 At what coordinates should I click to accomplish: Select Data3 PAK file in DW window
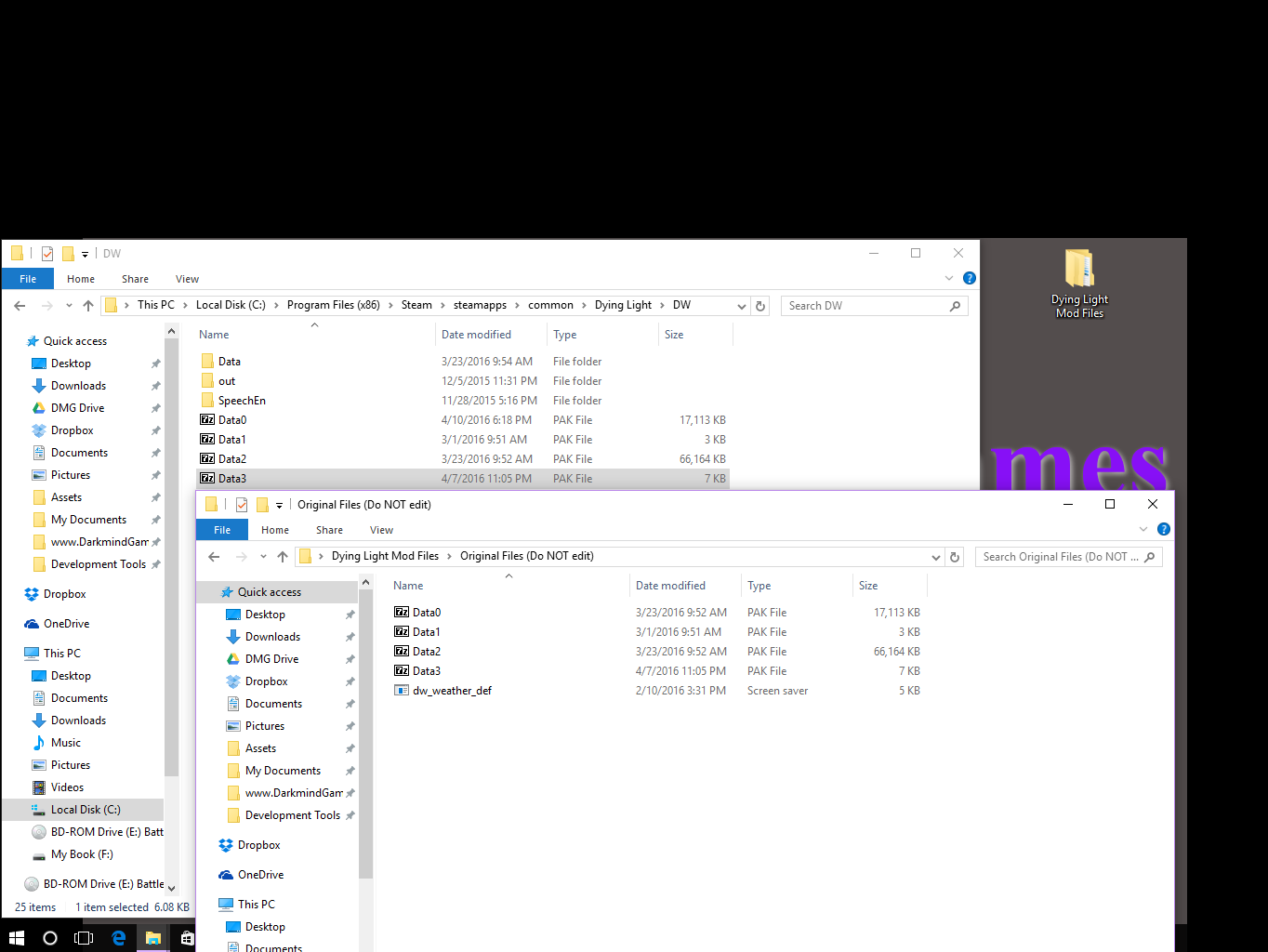point(232,479)
